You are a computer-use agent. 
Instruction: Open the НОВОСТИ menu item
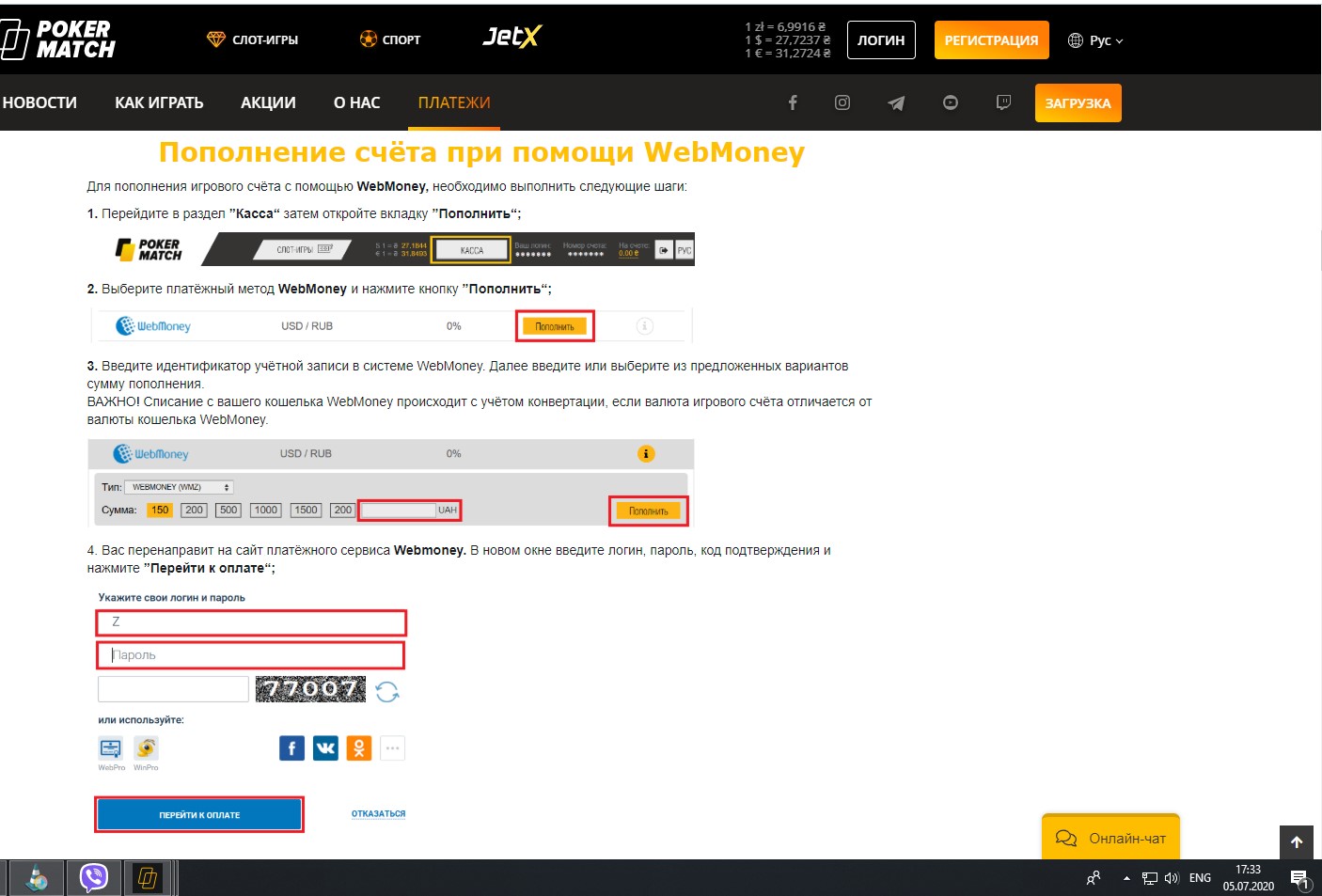point(39,102)
